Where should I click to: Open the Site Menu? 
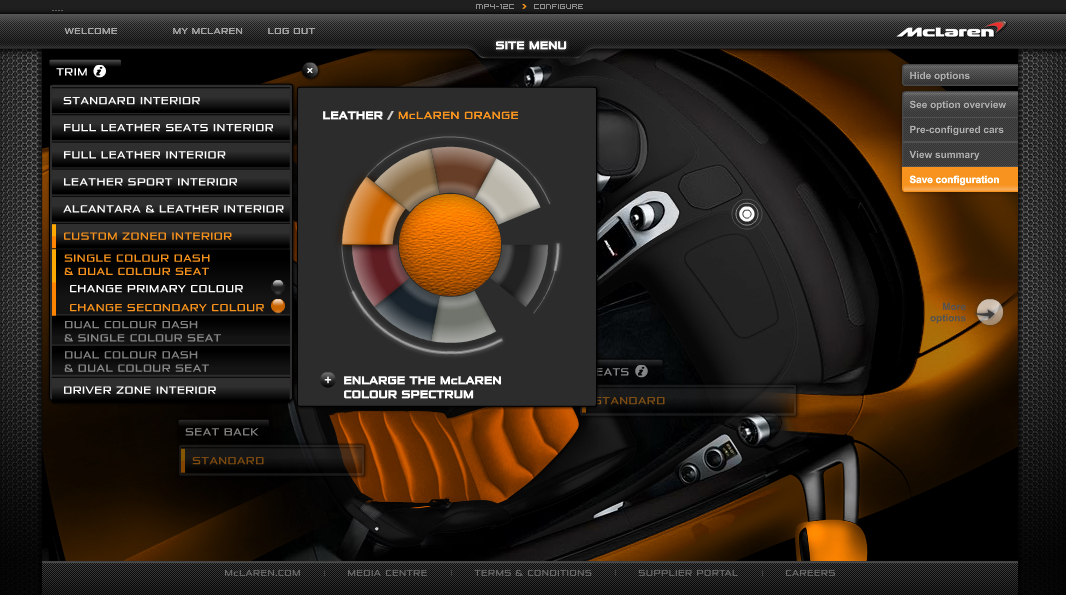tap(531, 45)
